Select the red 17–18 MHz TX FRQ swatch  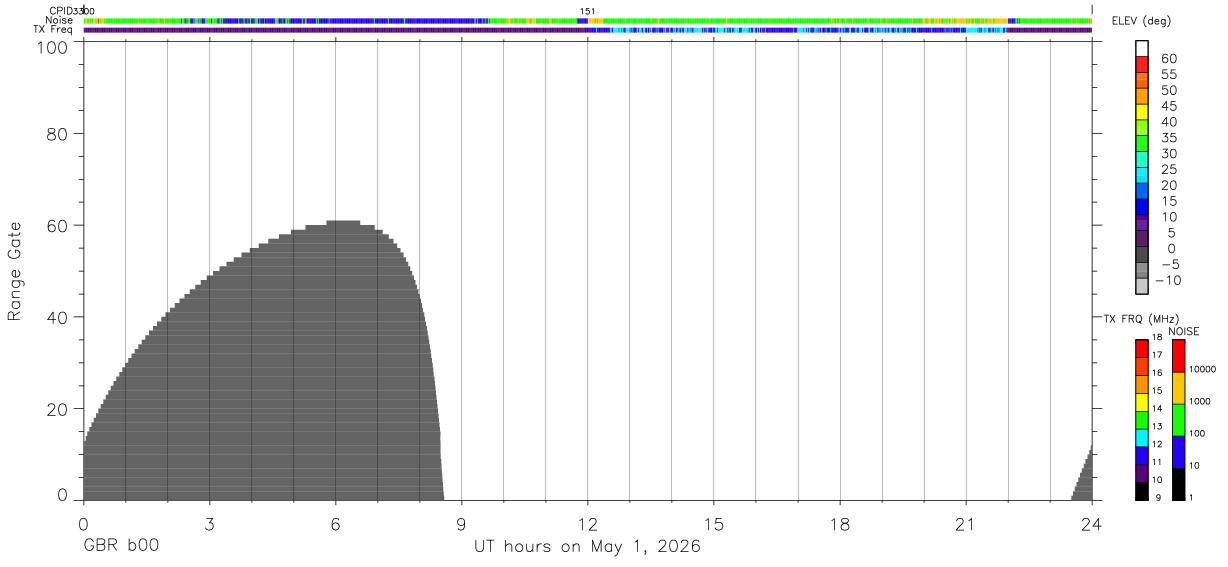1142,348
